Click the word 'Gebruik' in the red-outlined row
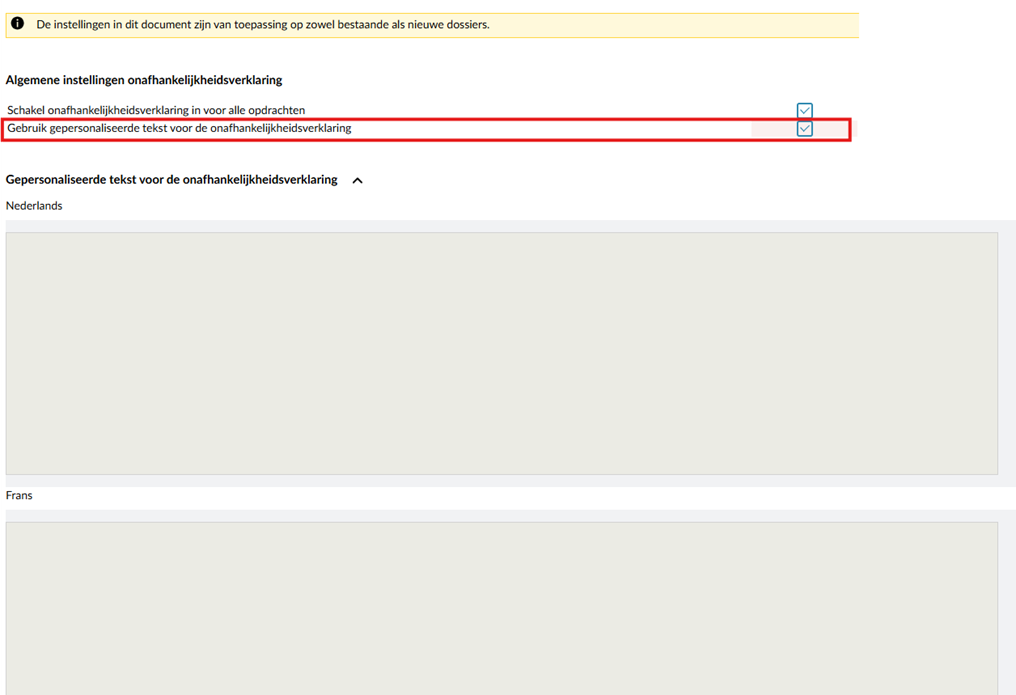1016x695 pixels. point(28,129)
